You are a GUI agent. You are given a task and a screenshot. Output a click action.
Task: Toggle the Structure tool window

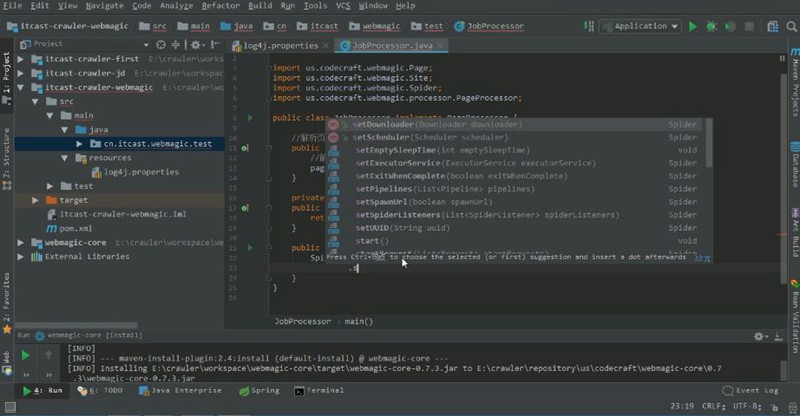coord(6,154)
